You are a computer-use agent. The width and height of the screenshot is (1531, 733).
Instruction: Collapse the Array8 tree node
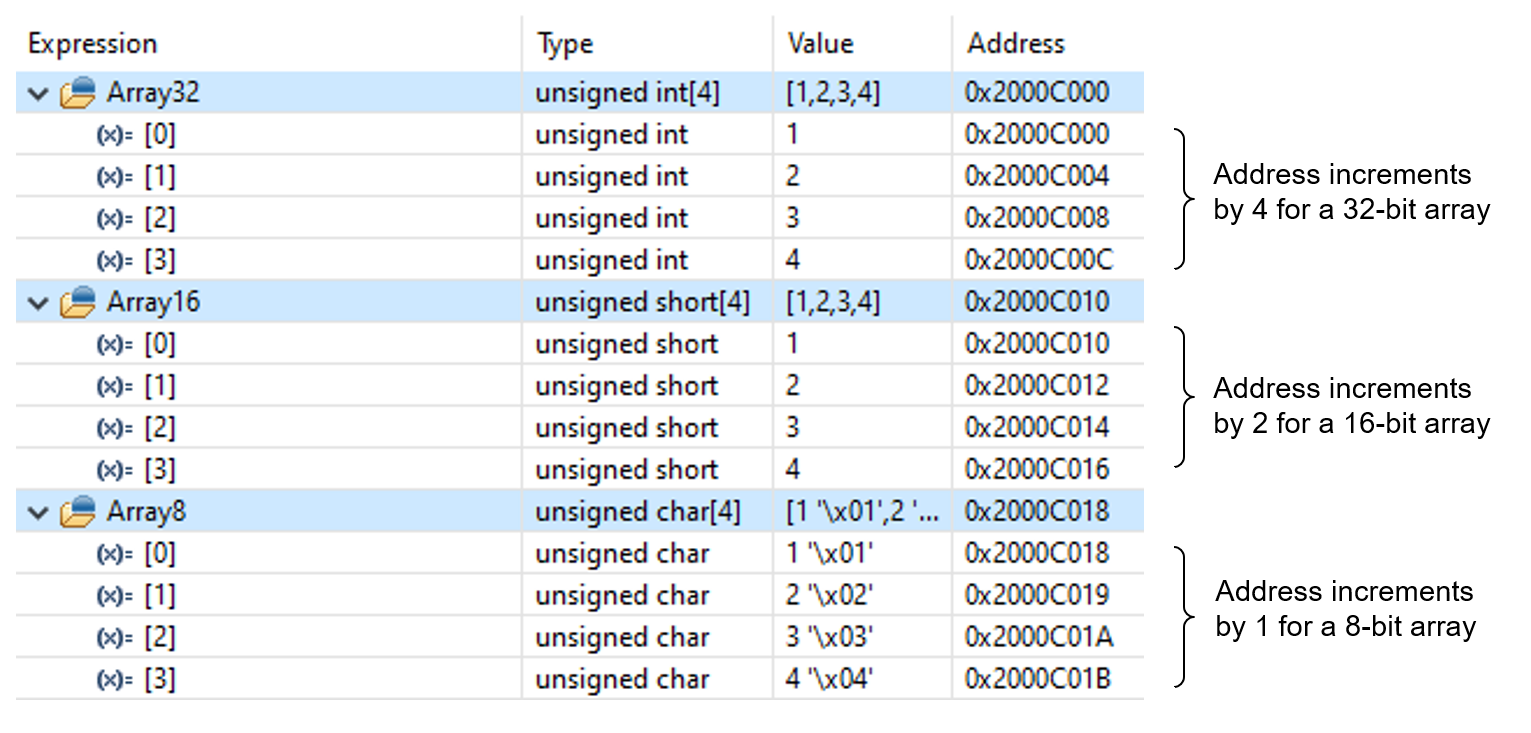[x=38, y=512]
